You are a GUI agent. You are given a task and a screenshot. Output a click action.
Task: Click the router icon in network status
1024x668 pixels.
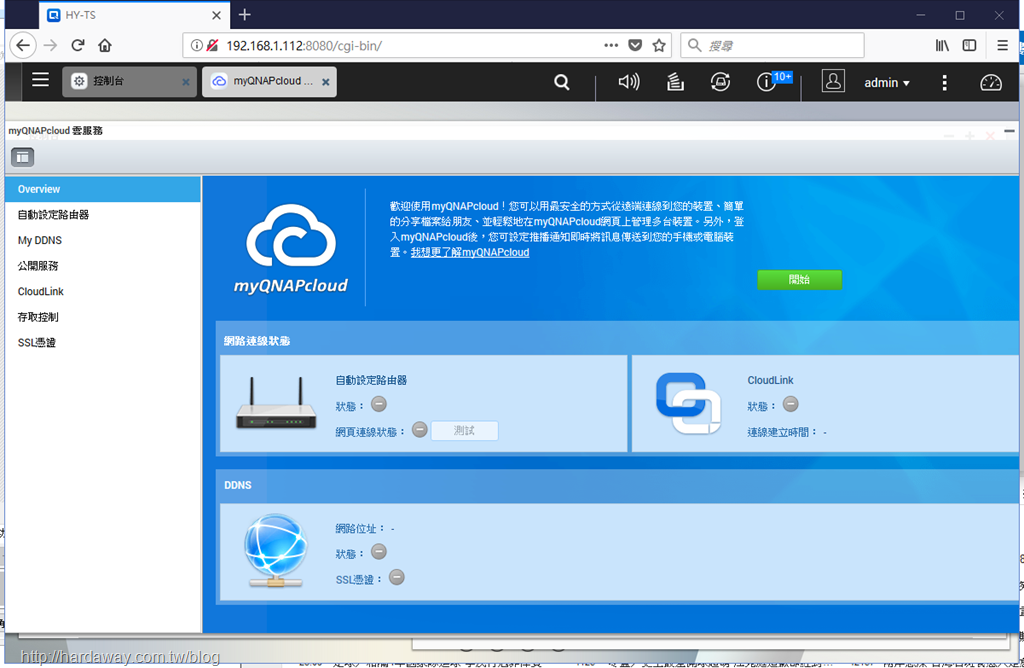click(x=276, y=402)
